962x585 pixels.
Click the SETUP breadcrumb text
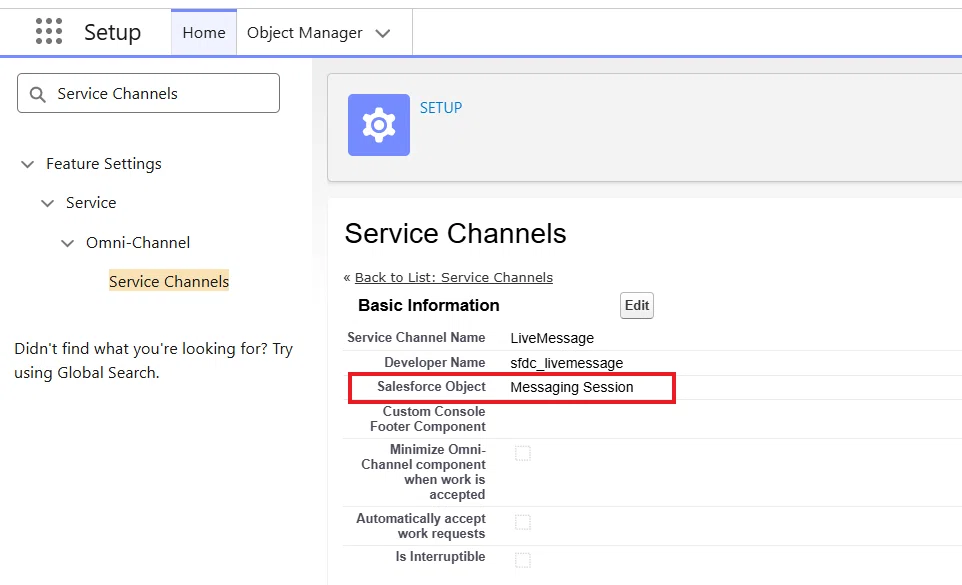click(441, 108)
